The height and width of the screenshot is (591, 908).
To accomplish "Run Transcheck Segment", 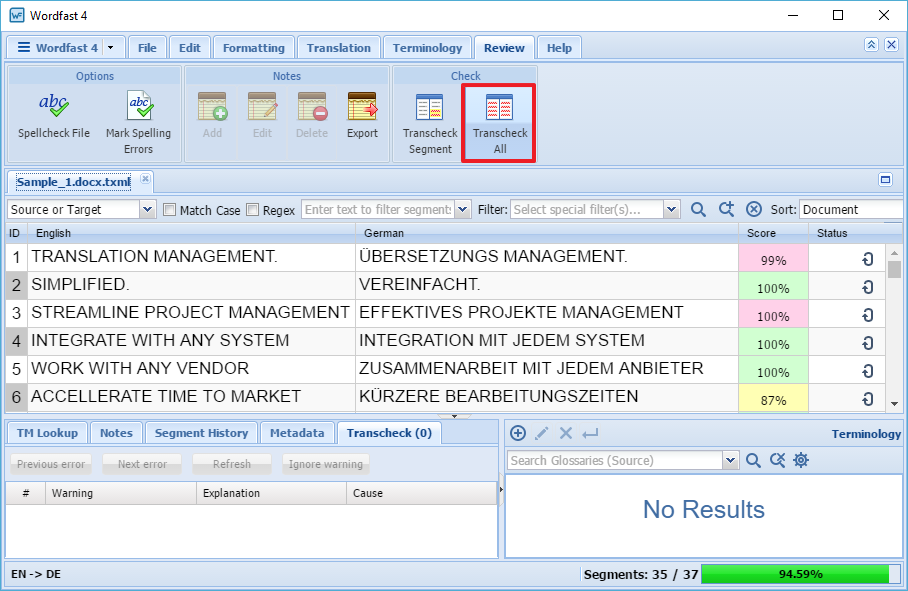I will (x=430, y=123).
